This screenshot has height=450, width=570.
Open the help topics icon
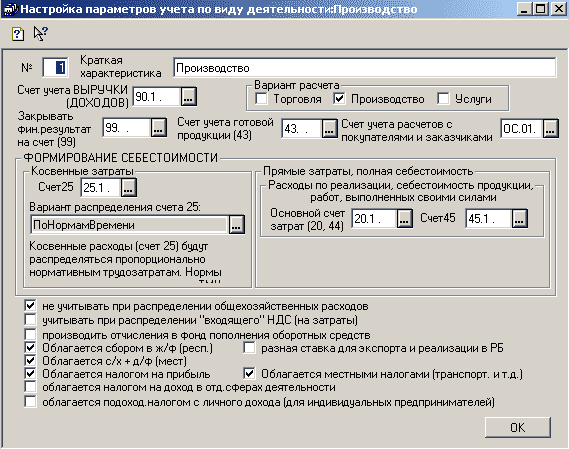coord(17,34)
